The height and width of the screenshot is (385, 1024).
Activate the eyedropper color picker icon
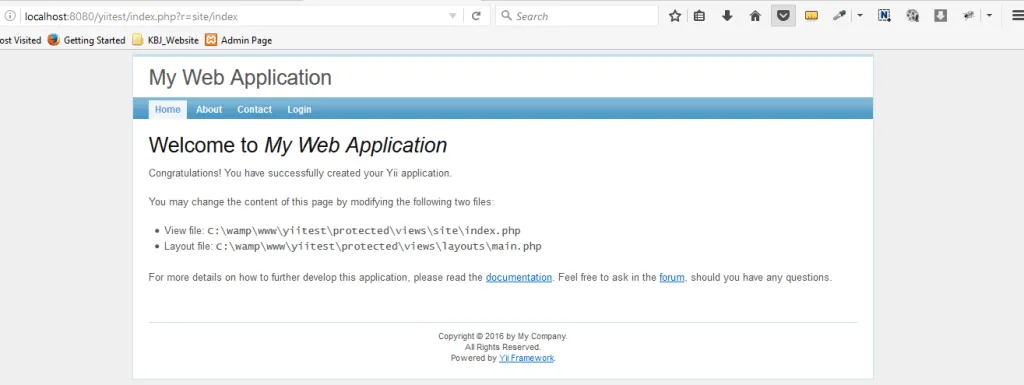coord(839,16)
